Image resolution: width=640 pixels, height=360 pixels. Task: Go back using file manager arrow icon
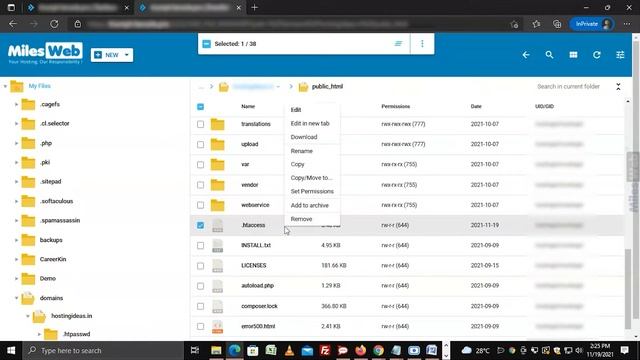(x=526, y=55)
